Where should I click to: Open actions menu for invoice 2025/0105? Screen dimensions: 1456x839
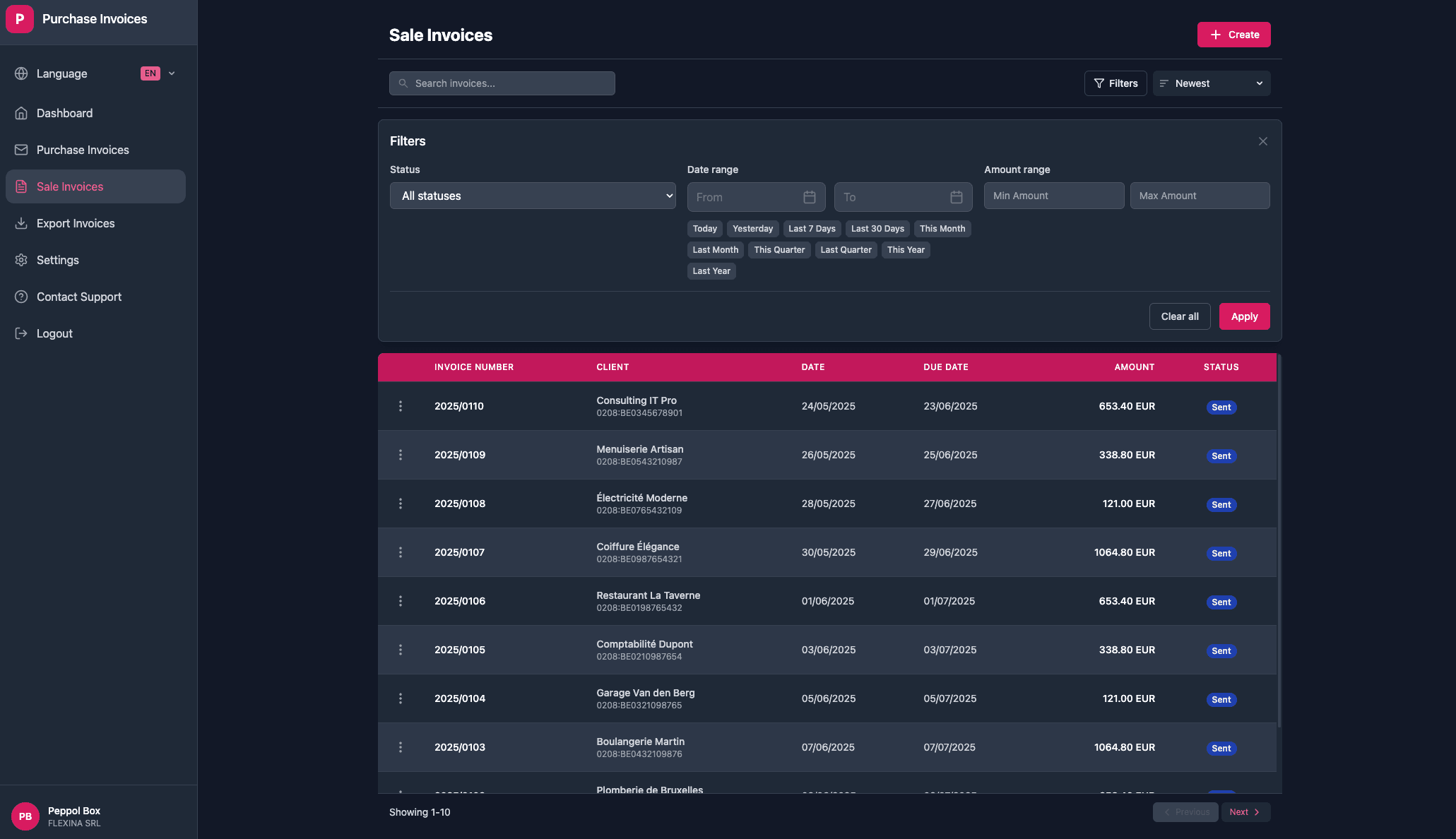coord(401,650)
